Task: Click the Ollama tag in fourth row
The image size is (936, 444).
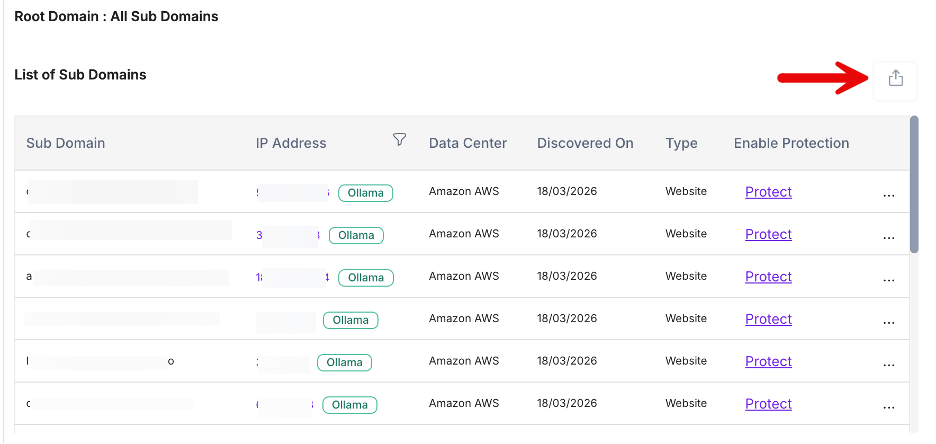Action: point(350,320)
